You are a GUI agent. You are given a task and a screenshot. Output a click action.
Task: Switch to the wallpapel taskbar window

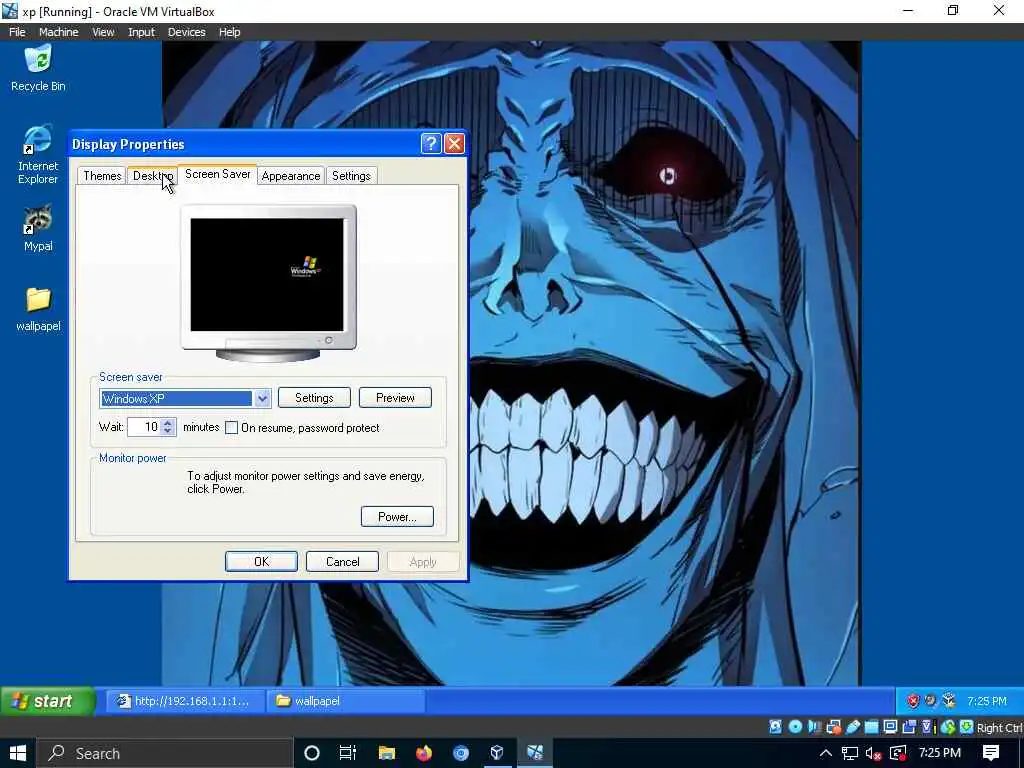[x=346, y=701]
